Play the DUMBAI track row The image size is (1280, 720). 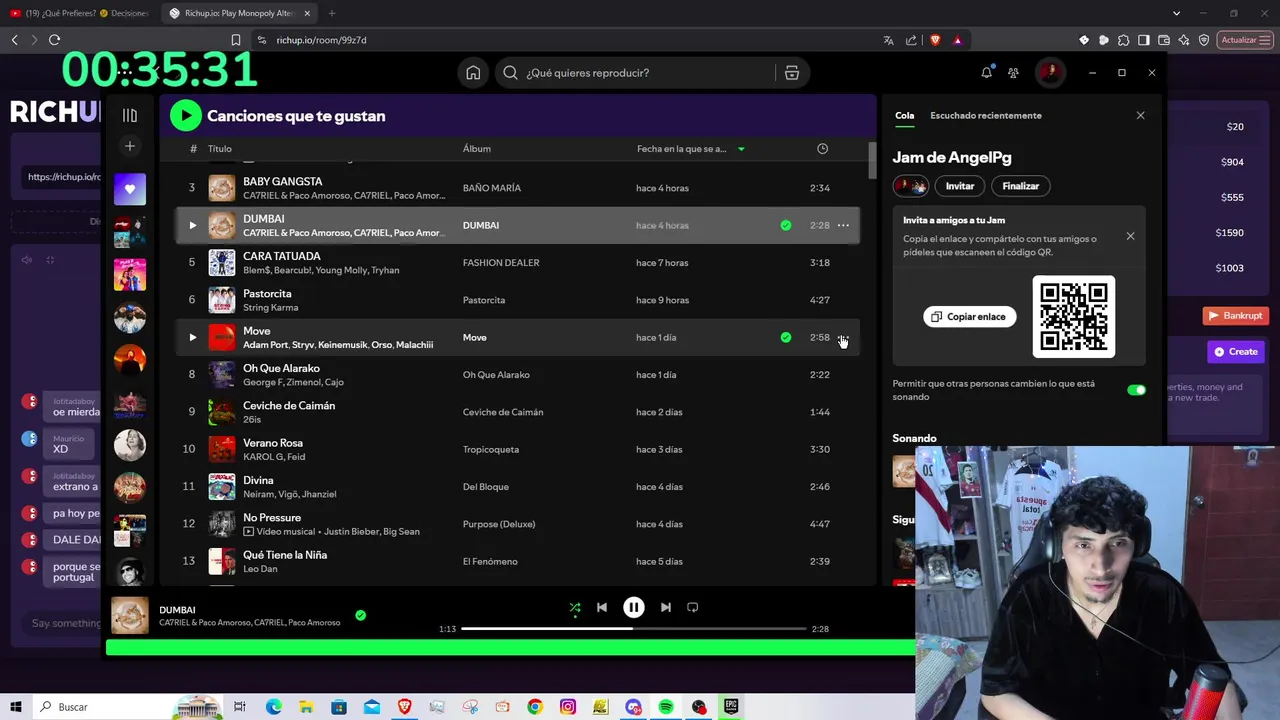coord(192,225)
